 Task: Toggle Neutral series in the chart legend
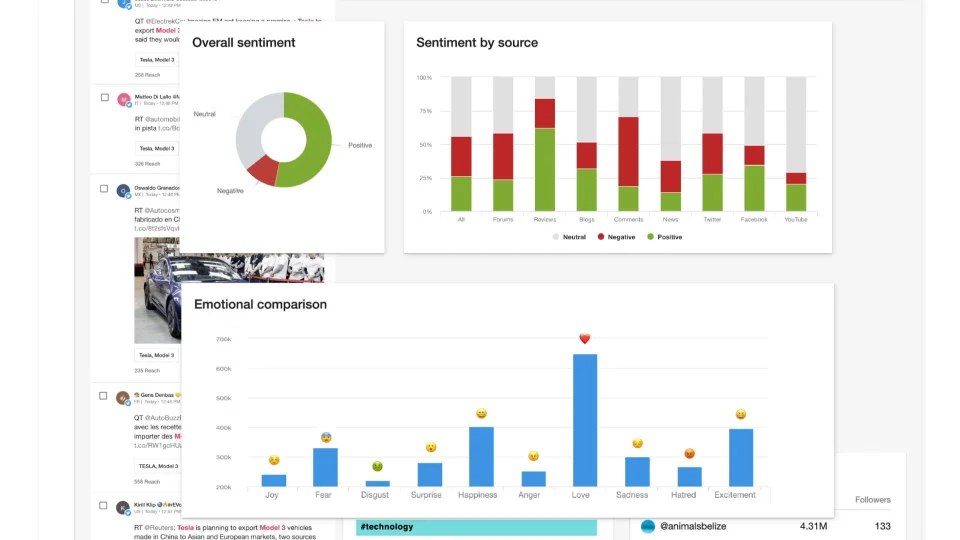(x=569, y=237)
